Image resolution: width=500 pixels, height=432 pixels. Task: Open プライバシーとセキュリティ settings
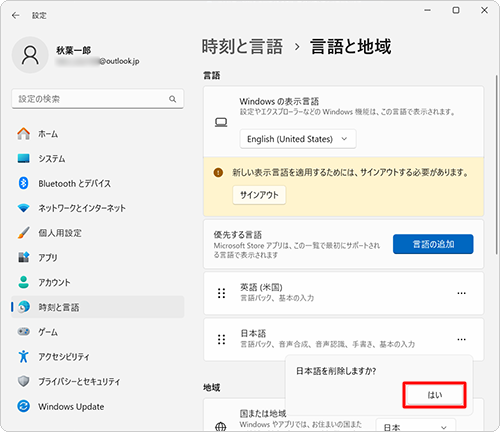click(97, 381)
